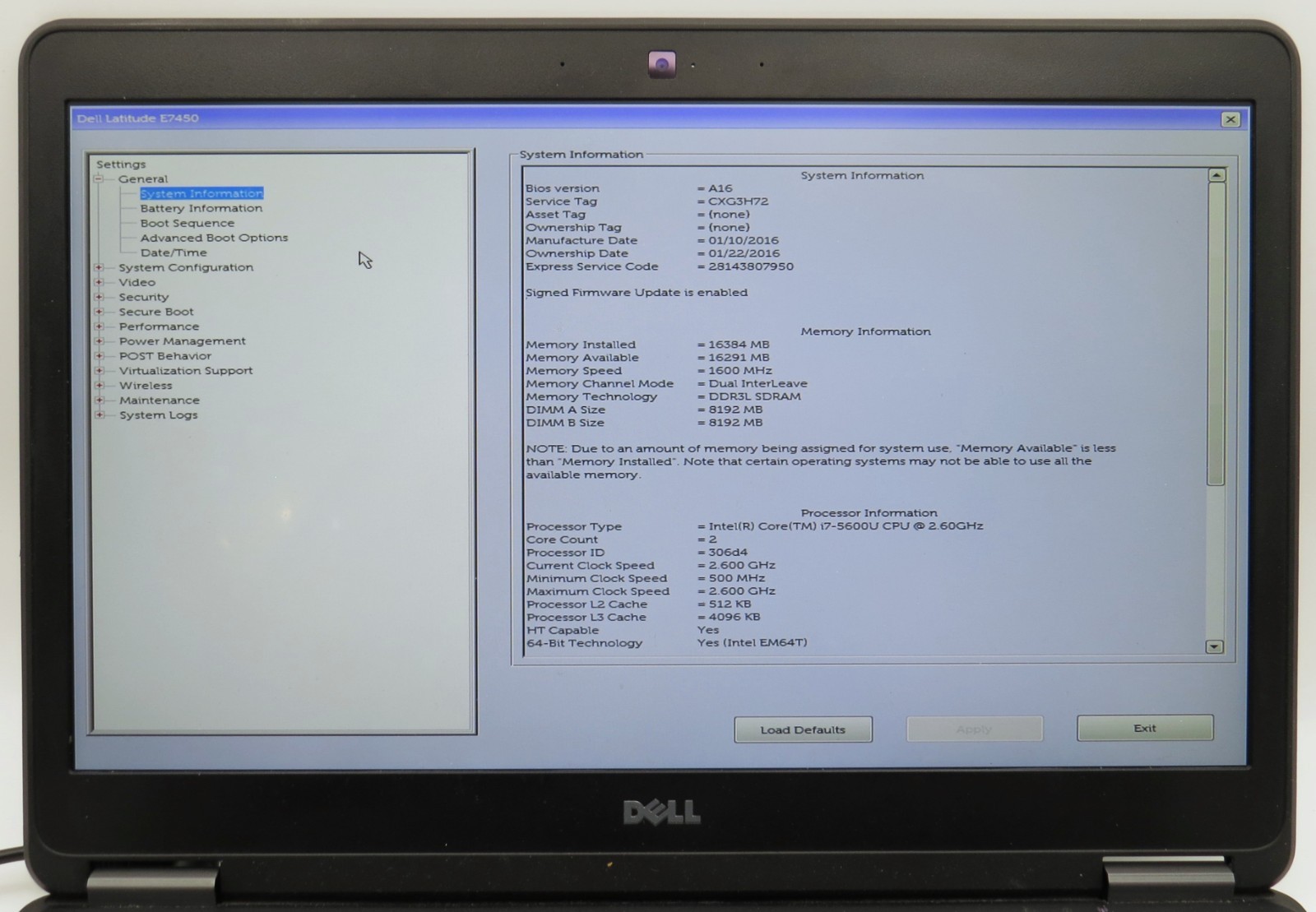Image resolution: width=1316 pixels, height=912 pixels.
Task: Click the scroll up arrow of info panel
Action: tap(1216, 175)
